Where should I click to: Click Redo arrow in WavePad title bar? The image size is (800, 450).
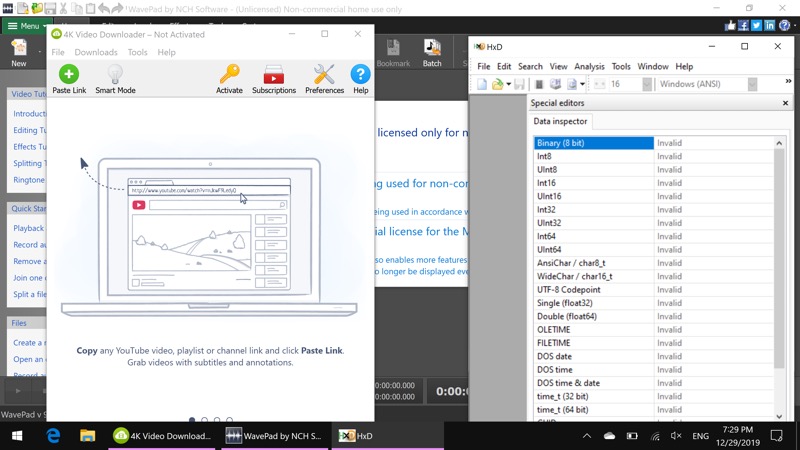point(117,8)
